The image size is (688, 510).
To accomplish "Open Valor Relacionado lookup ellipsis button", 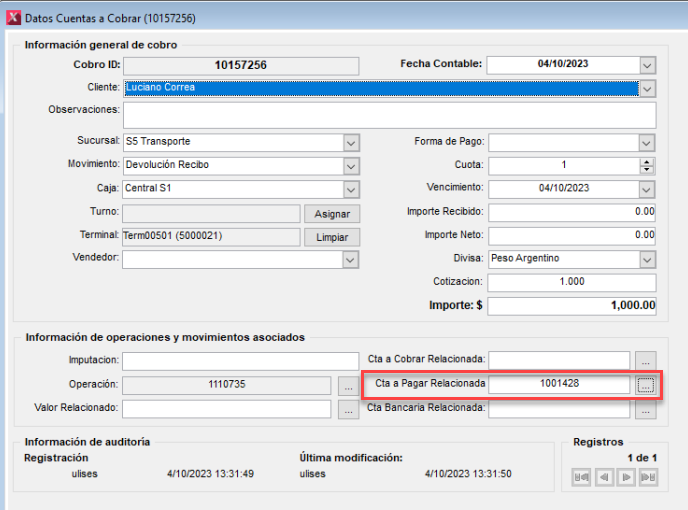I will point(347,409).
